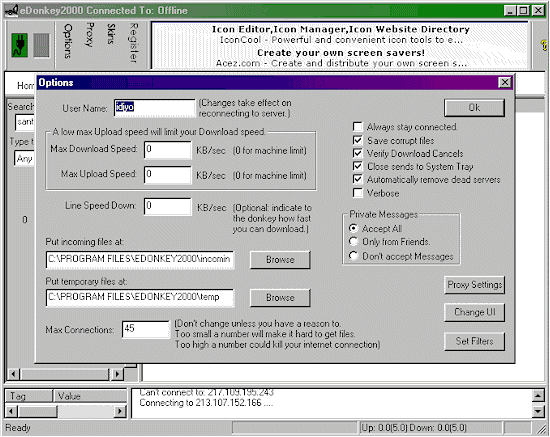The width and height of the screenshot is (550, 437).
Task: Click left arrow of search panel scrollbar
Action: pos(13,374)
